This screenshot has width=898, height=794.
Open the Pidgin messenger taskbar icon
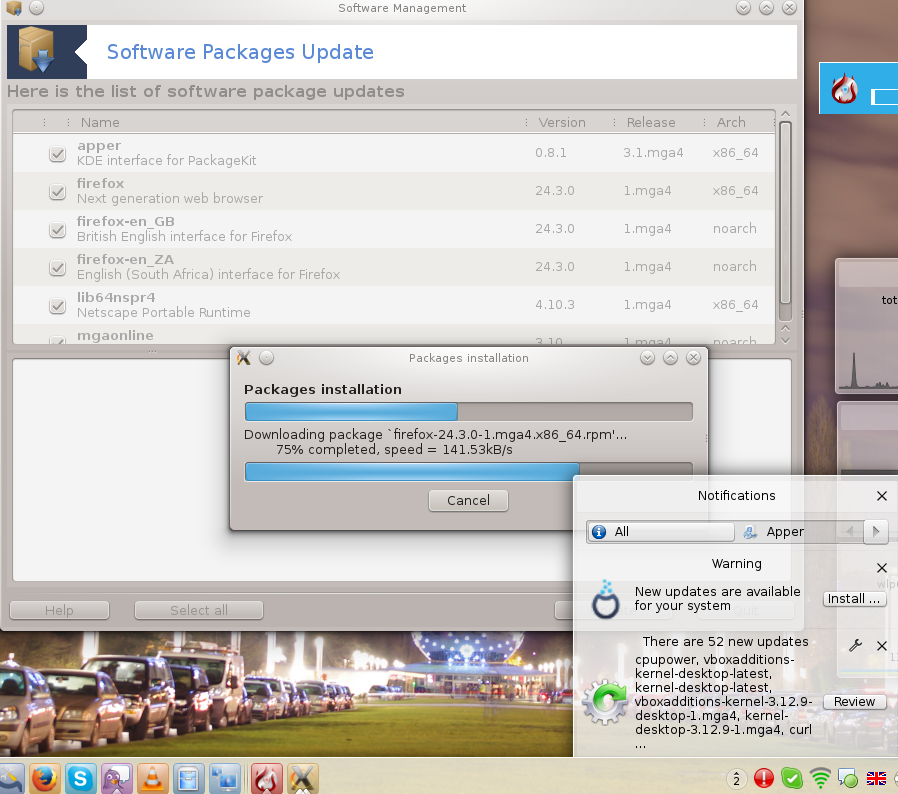117,779
